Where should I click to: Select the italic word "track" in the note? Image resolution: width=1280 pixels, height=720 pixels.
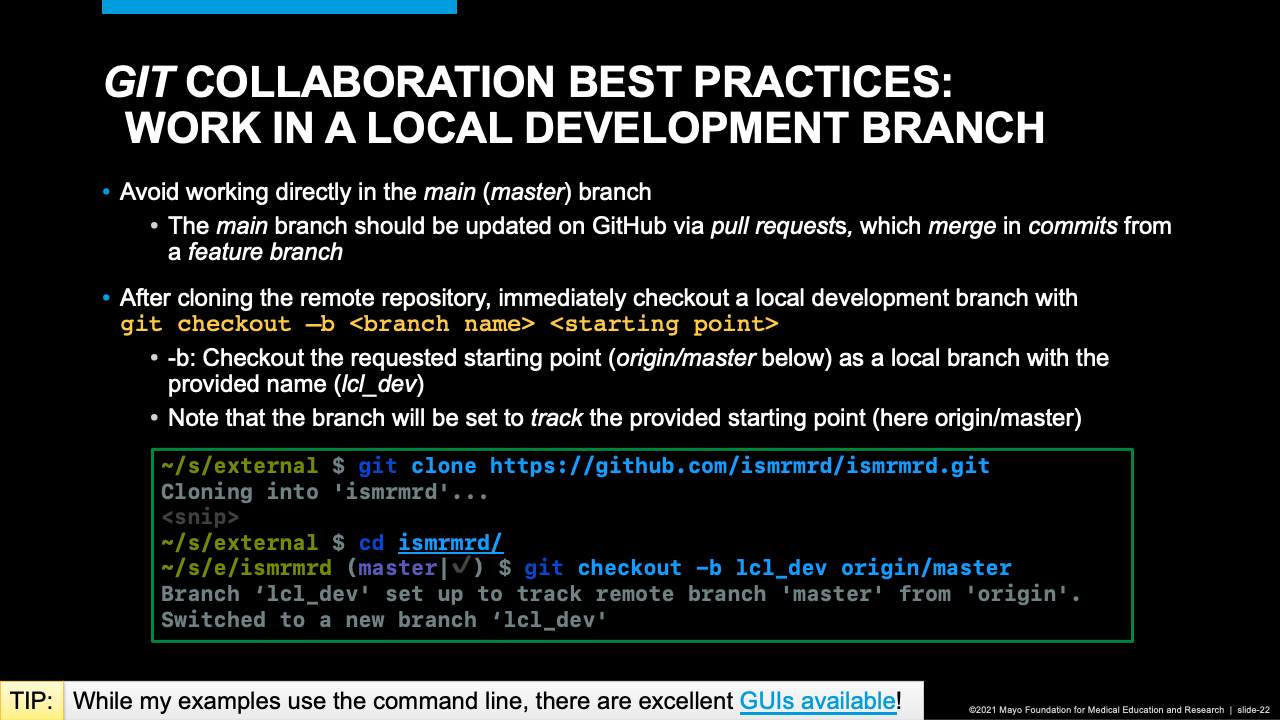pyautogui.click(x=557, y=418)
